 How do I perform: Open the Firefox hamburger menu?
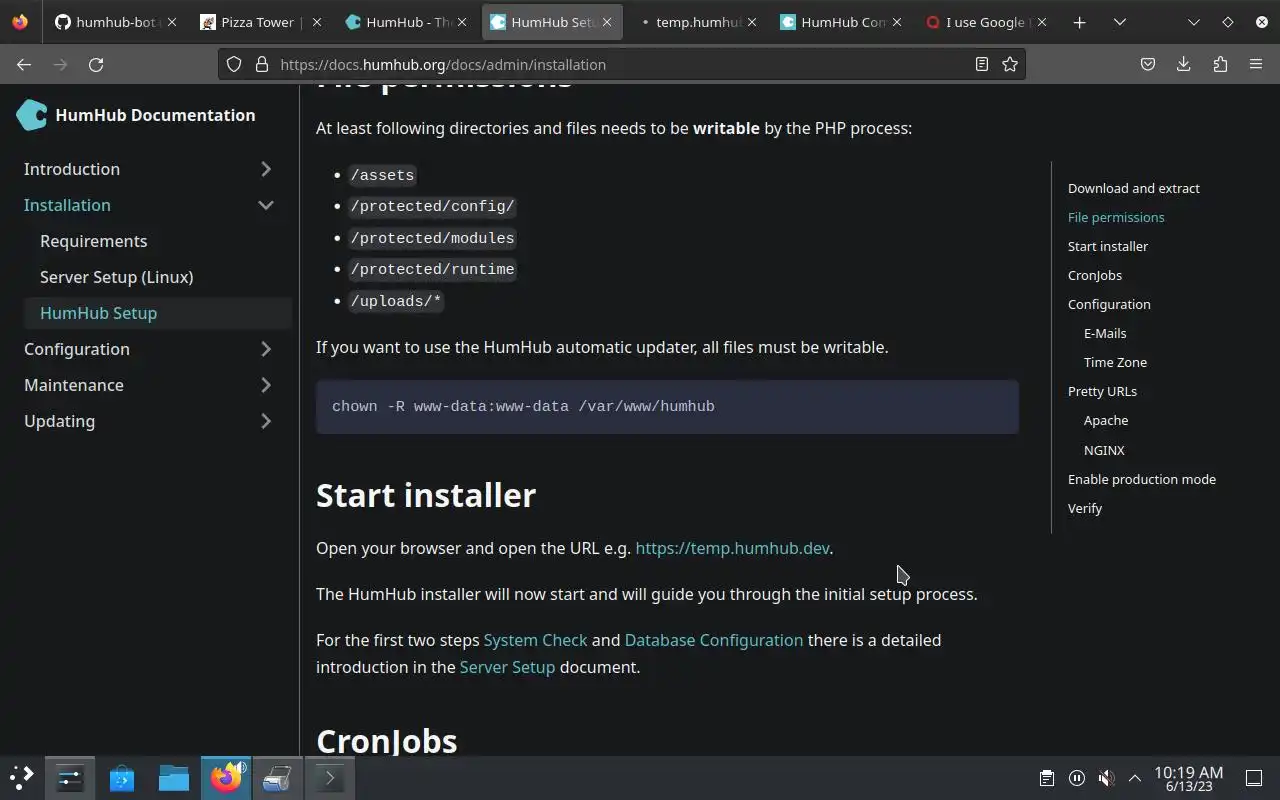click(x=1256, y=64)
